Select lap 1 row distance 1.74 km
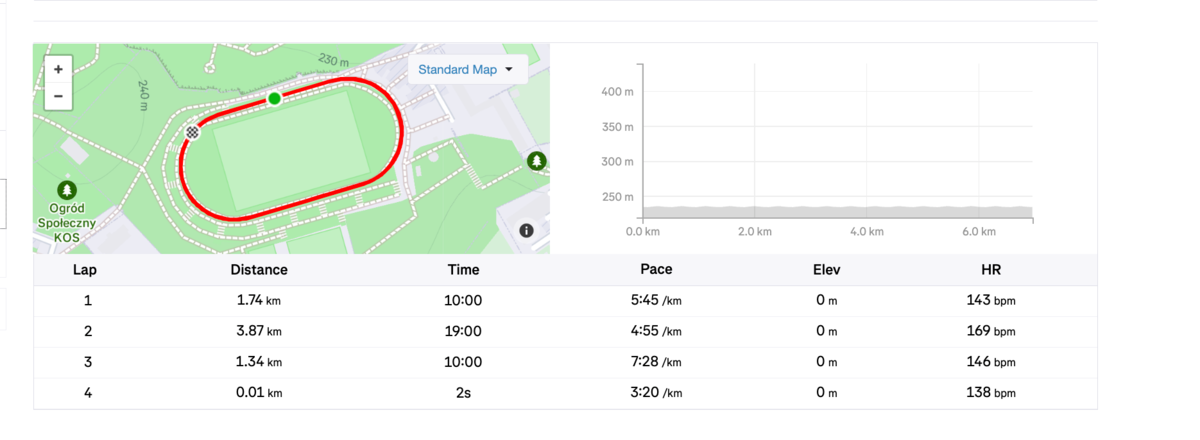Viewport: 1200px width, 440px height. [x=259, y=300]
